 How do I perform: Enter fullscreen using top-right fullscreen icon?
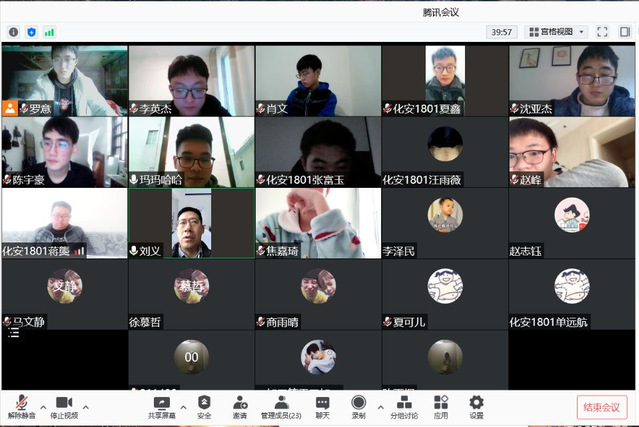click(602, 32)
